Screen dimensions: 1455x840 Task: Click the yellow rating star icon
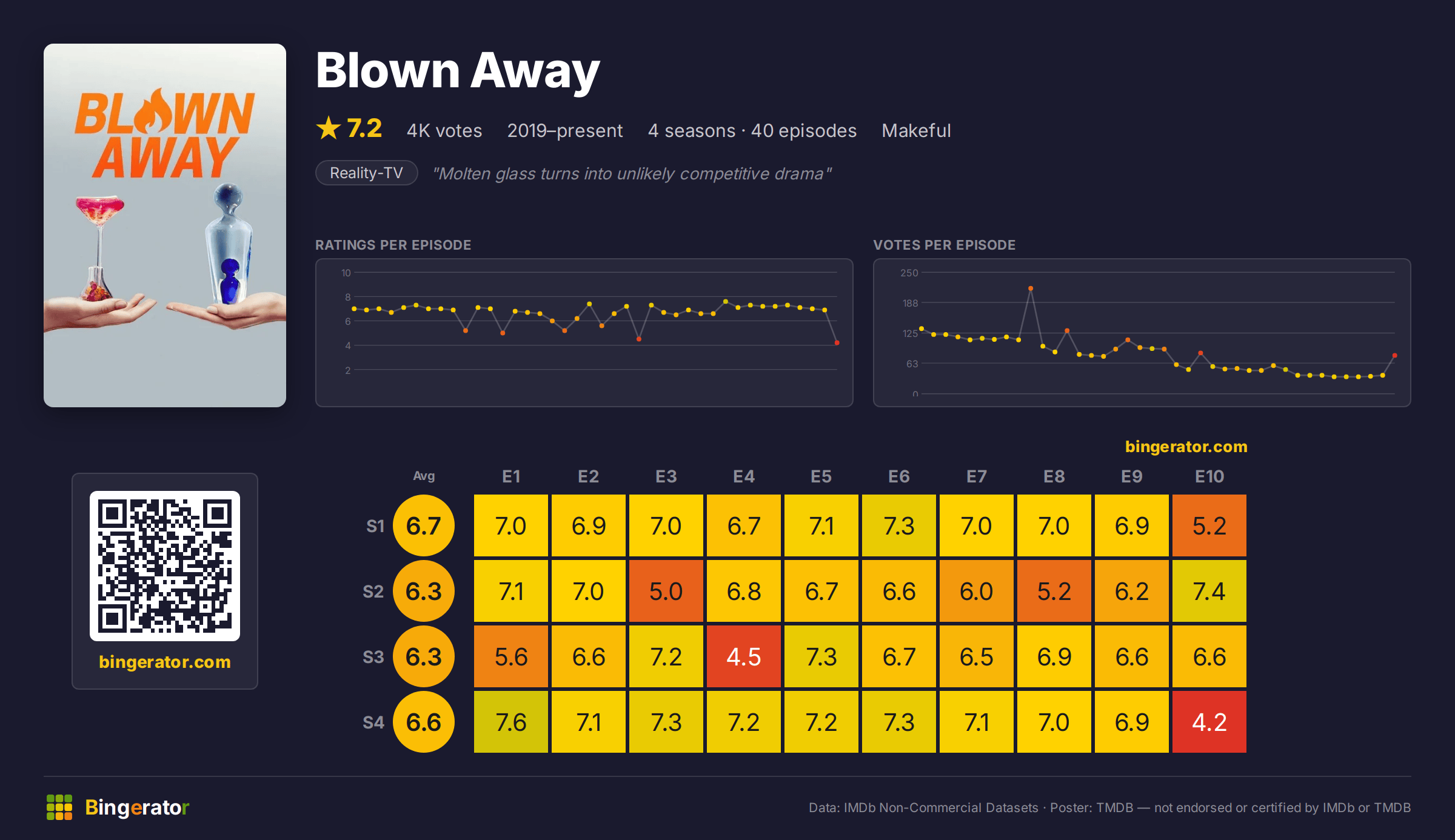point(329,128)
